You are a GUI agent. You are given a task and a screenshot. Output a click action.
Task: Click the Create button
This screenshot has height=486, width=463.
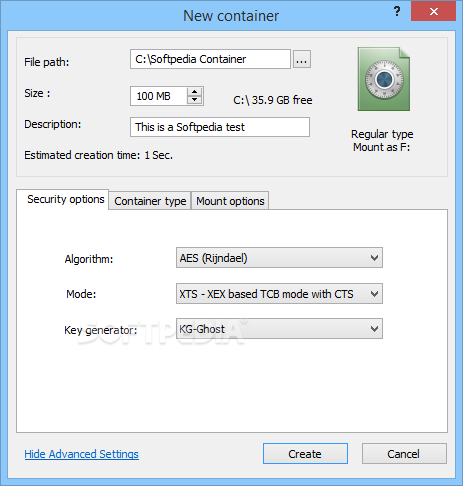point(305,454)
